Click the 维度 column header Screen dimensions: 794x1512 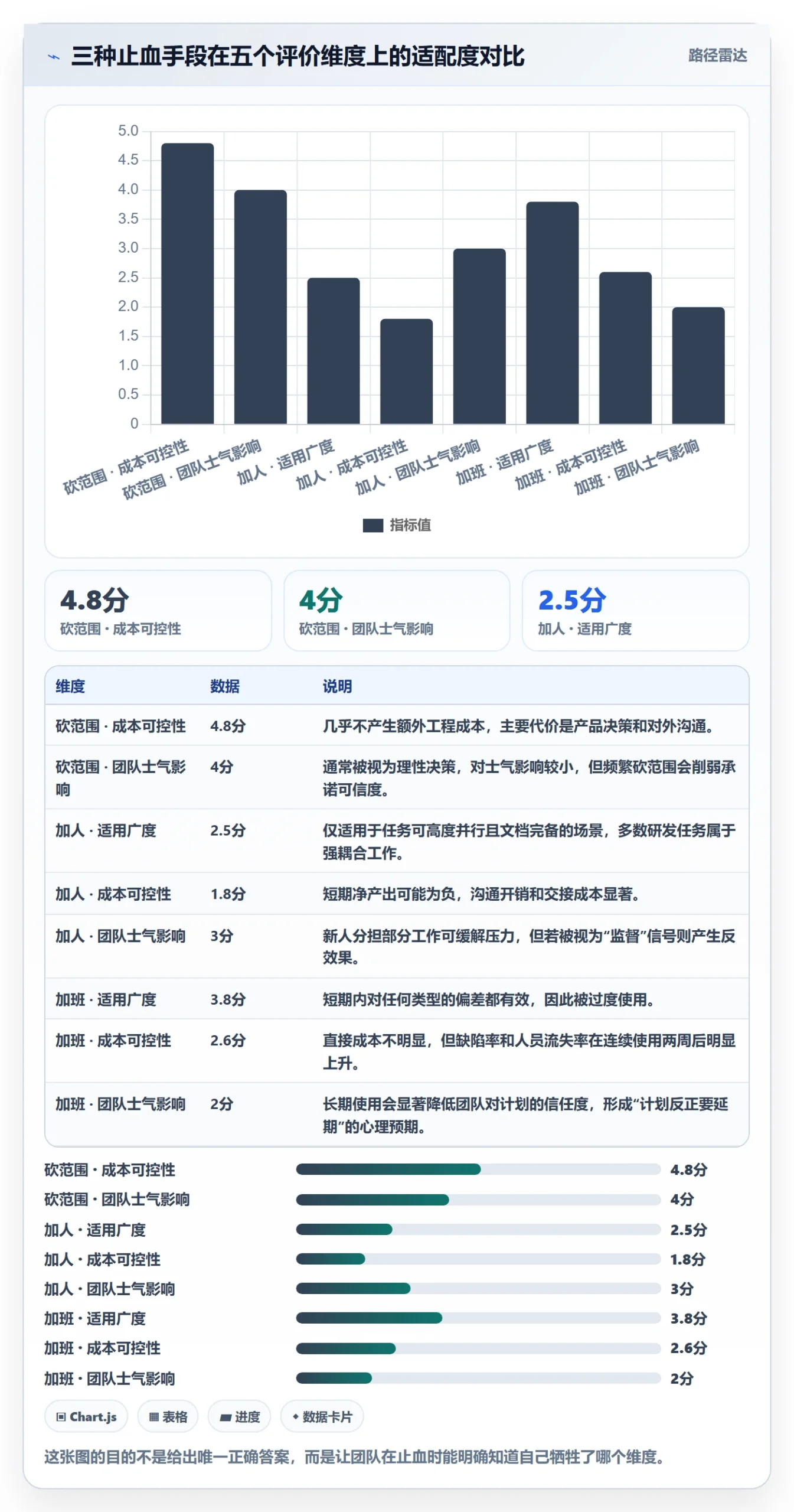click(x=70, y=686)
